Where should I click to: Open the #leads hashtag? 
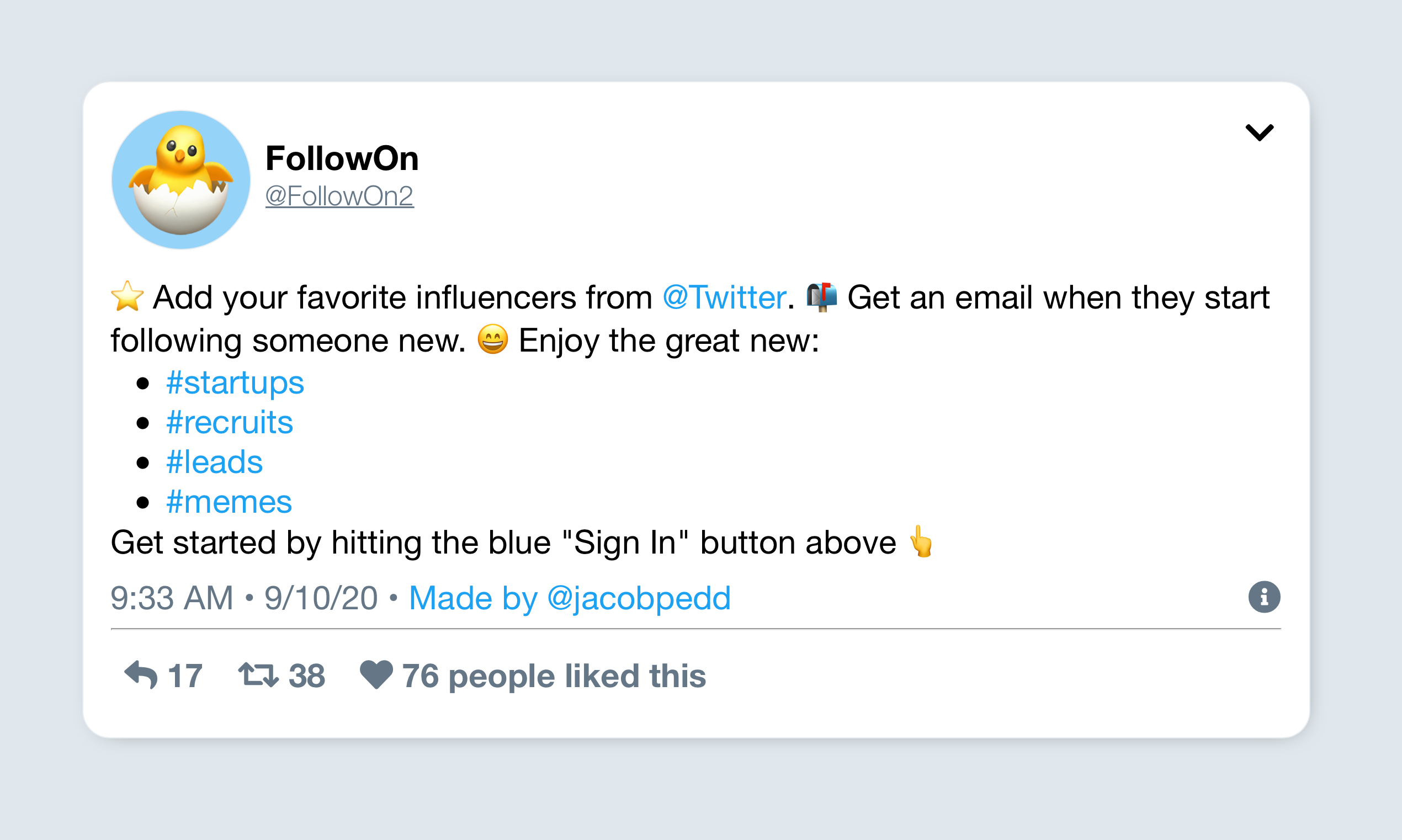pyautogui.click(x=215, y=462)
